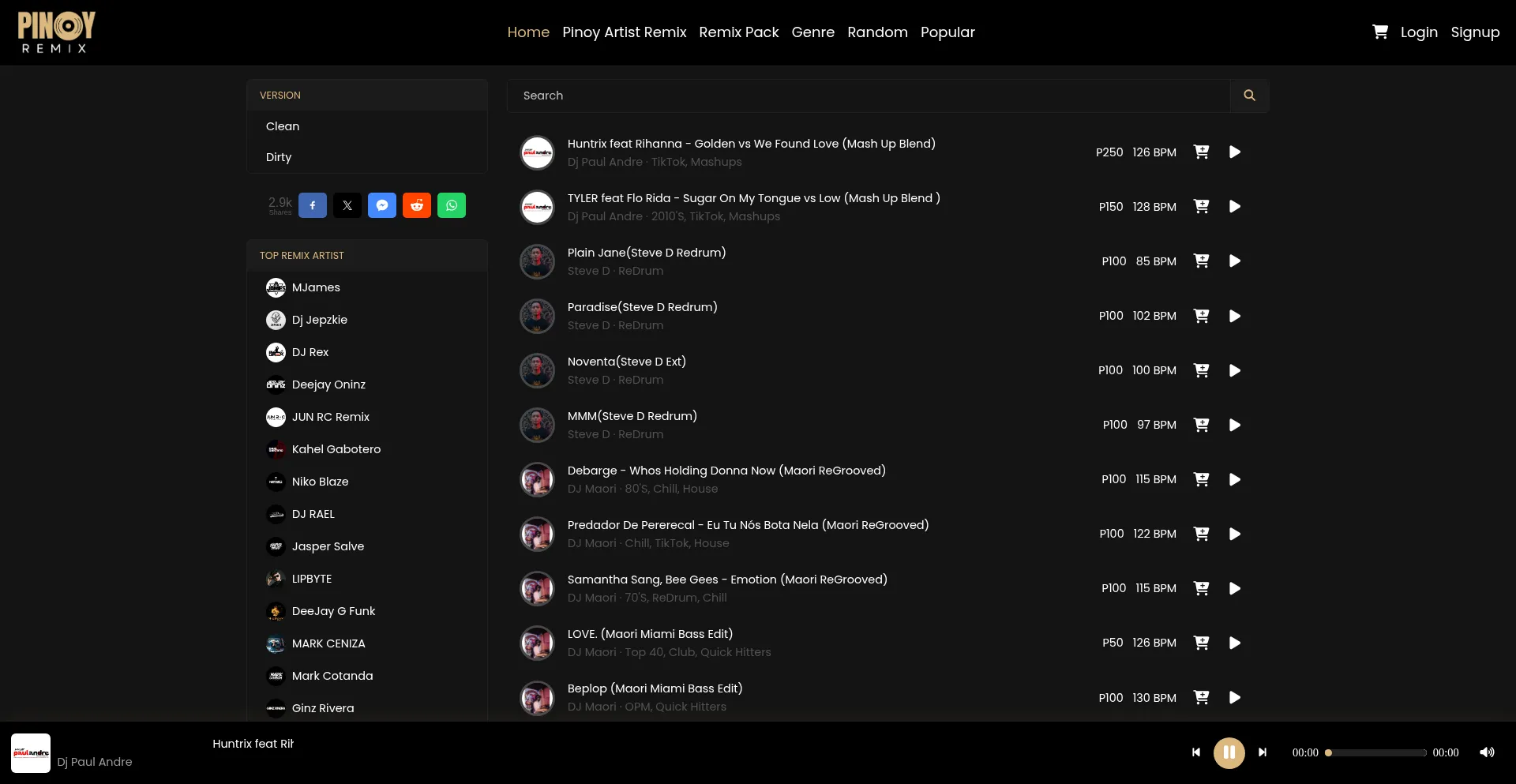Play Paradise(Steve D Redrum) track

[x=1235, y=316]
